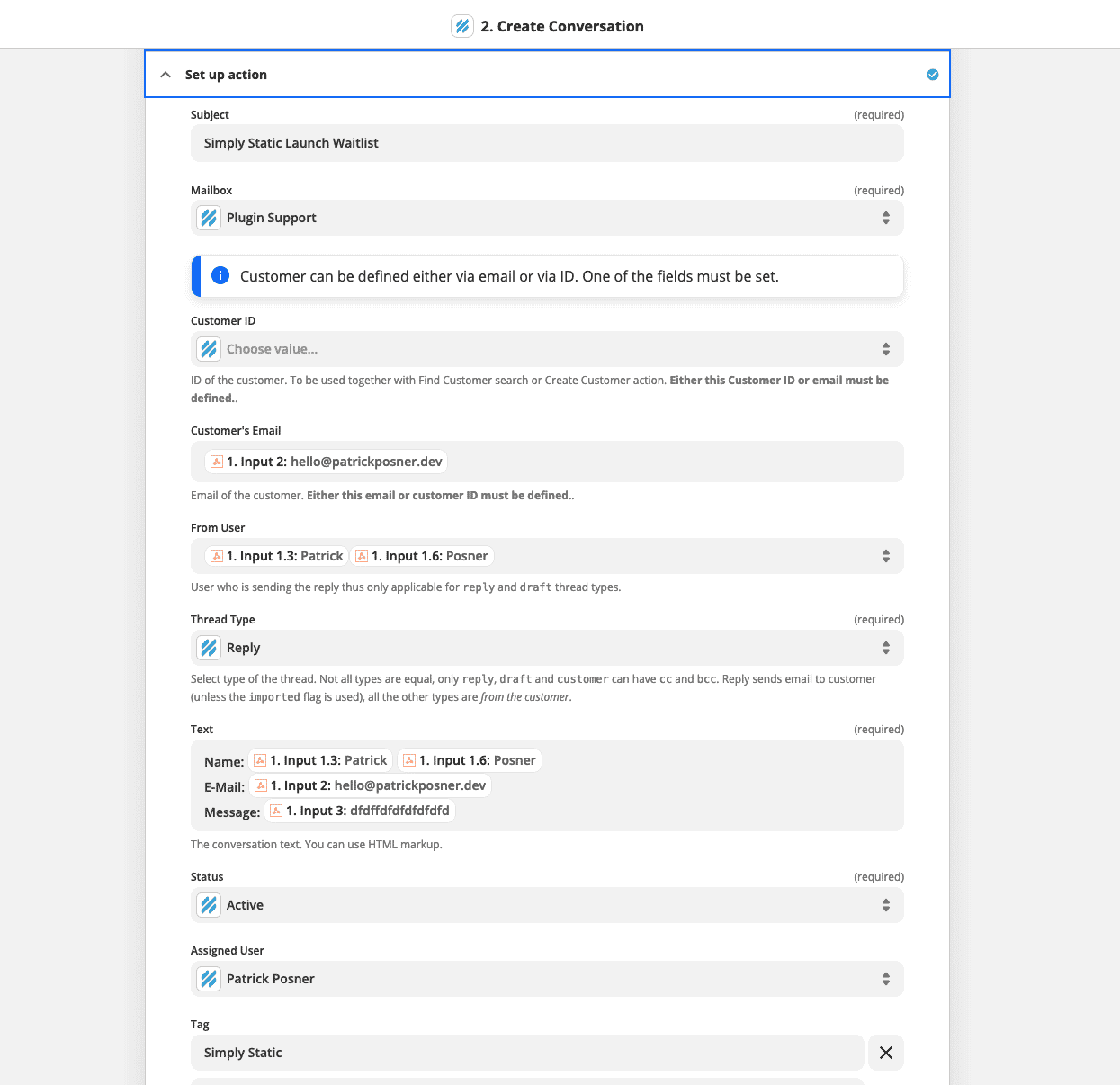Click the Help Scout icon in Thread Type field
This screenshot has width=1120, height=1085.
click(209, 648)
